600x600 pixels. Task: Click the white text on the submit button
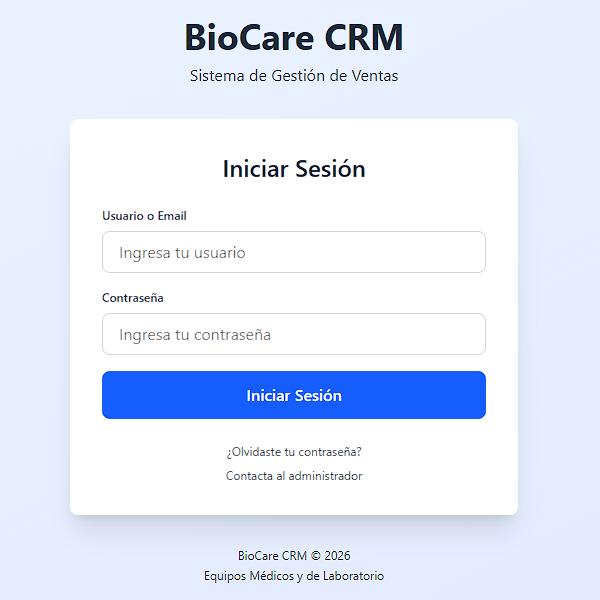pos(294,396)
